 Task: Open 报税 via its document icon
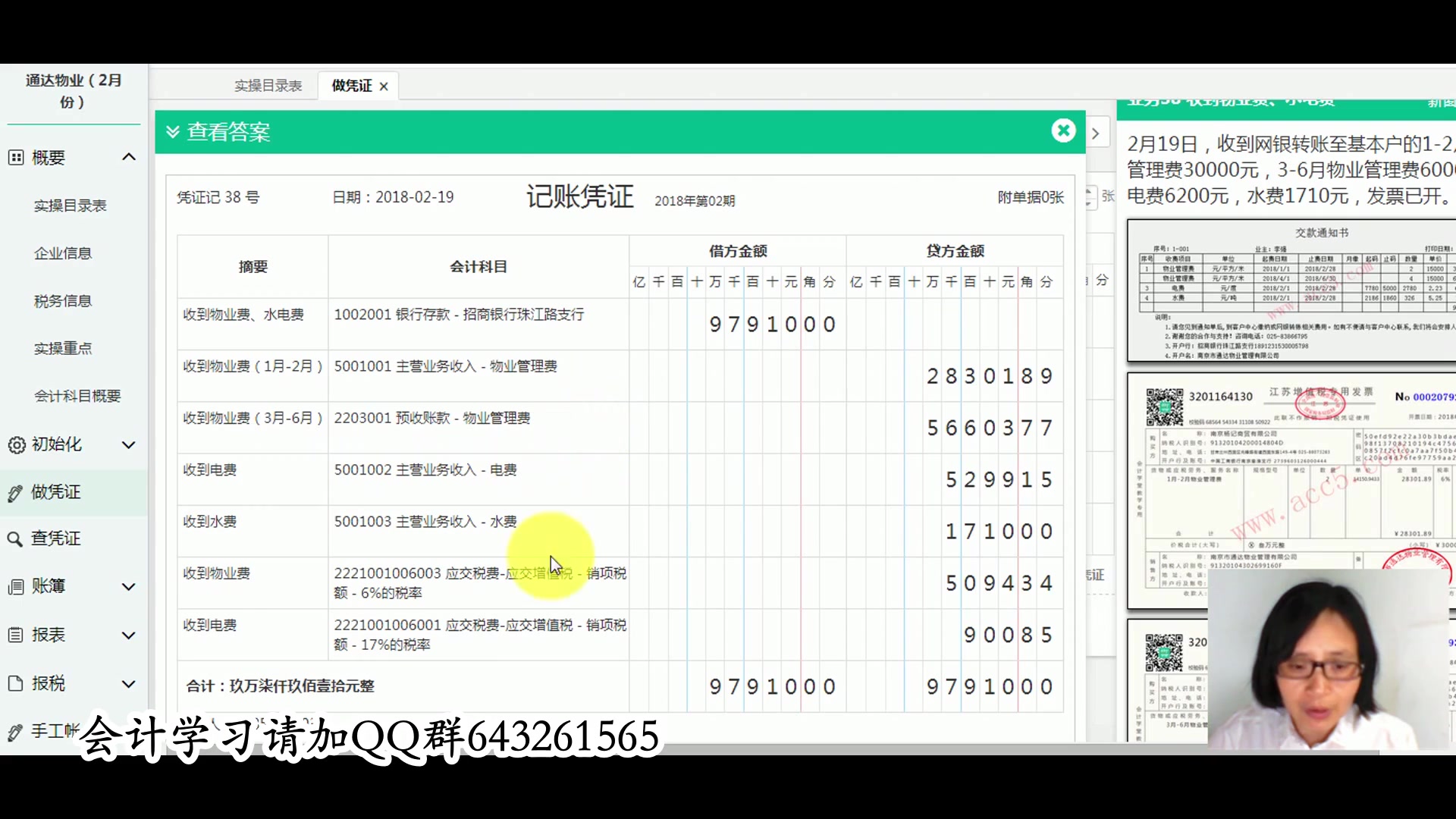pos(17,683)
